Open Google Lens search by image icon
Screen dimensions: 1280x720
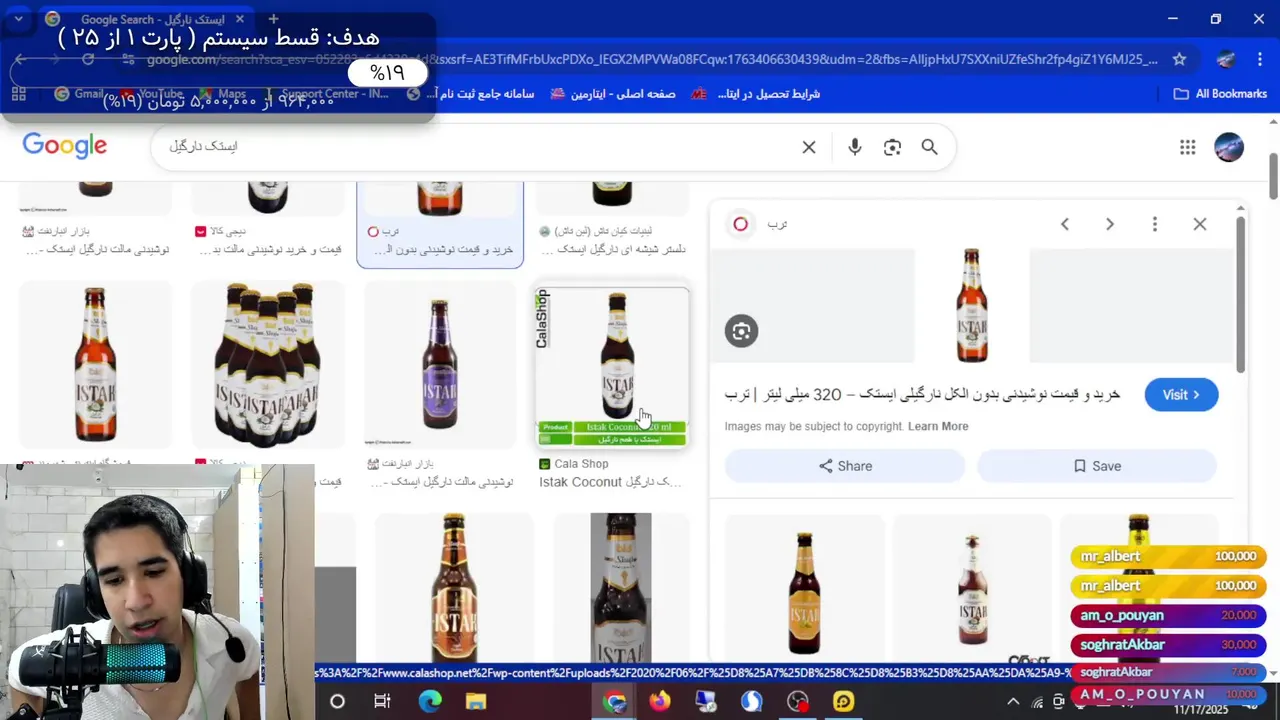tap(892, 147)
